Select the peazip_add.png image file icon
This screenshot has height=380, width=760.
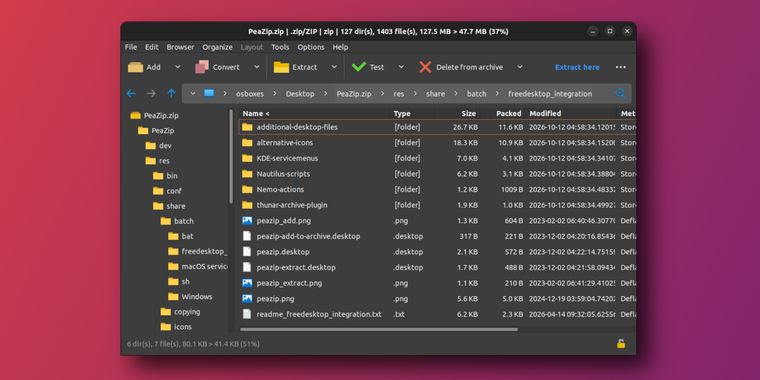[247, 221]
